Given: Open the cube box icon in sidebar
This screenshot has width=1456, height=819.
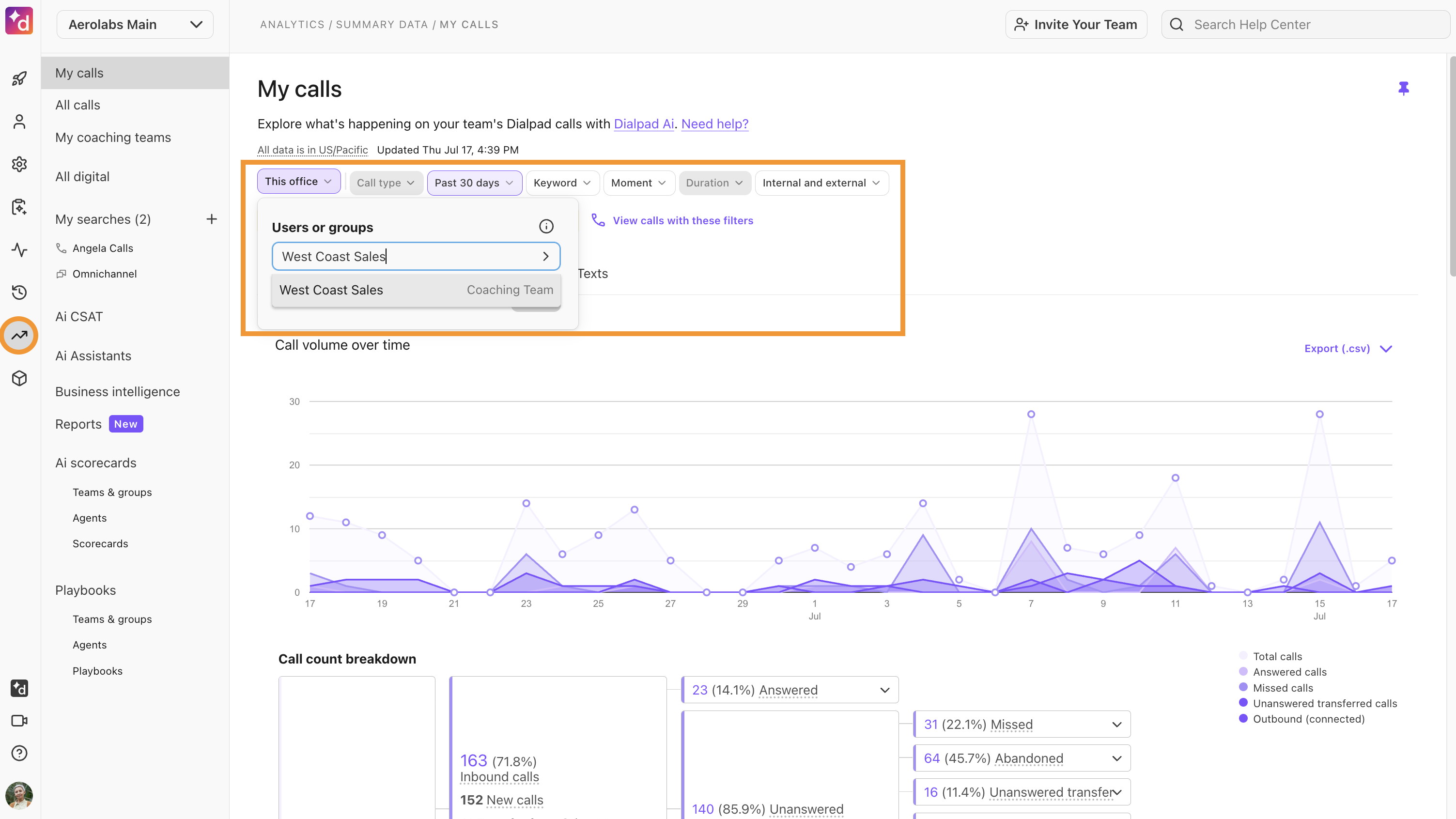Looking at the screenshot, I should click(19, 378).
